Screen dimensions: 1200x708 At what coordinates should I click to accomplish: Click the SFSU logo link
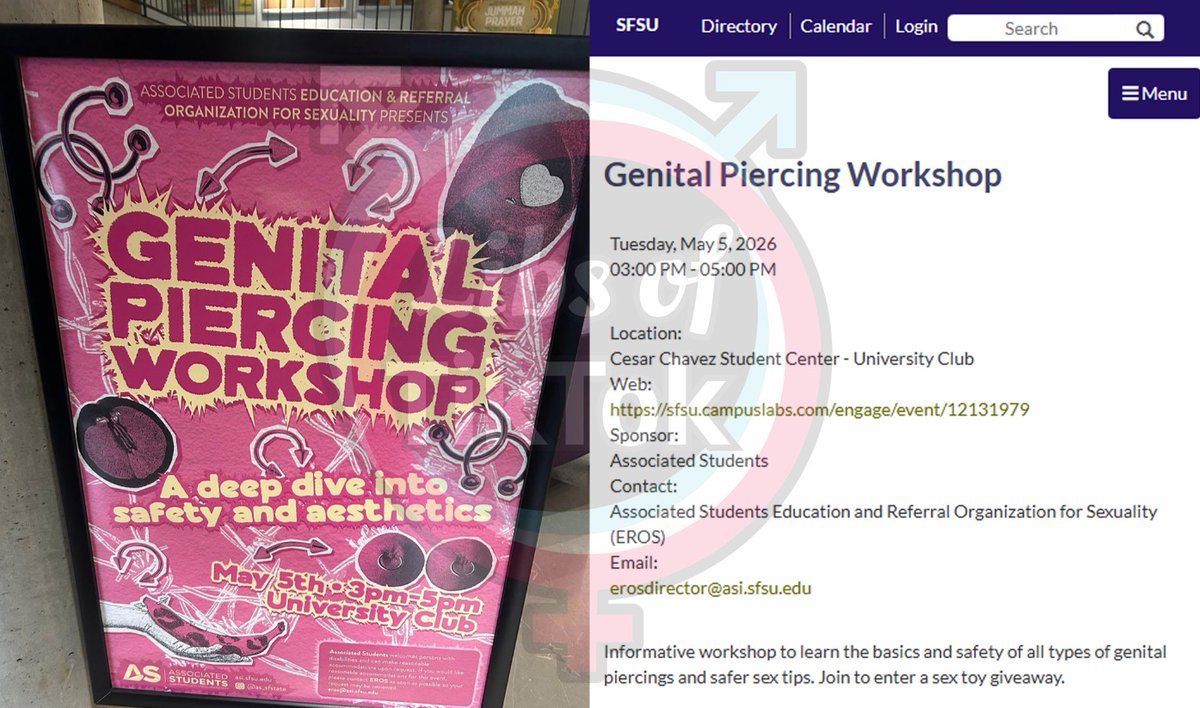click(637, 25)
